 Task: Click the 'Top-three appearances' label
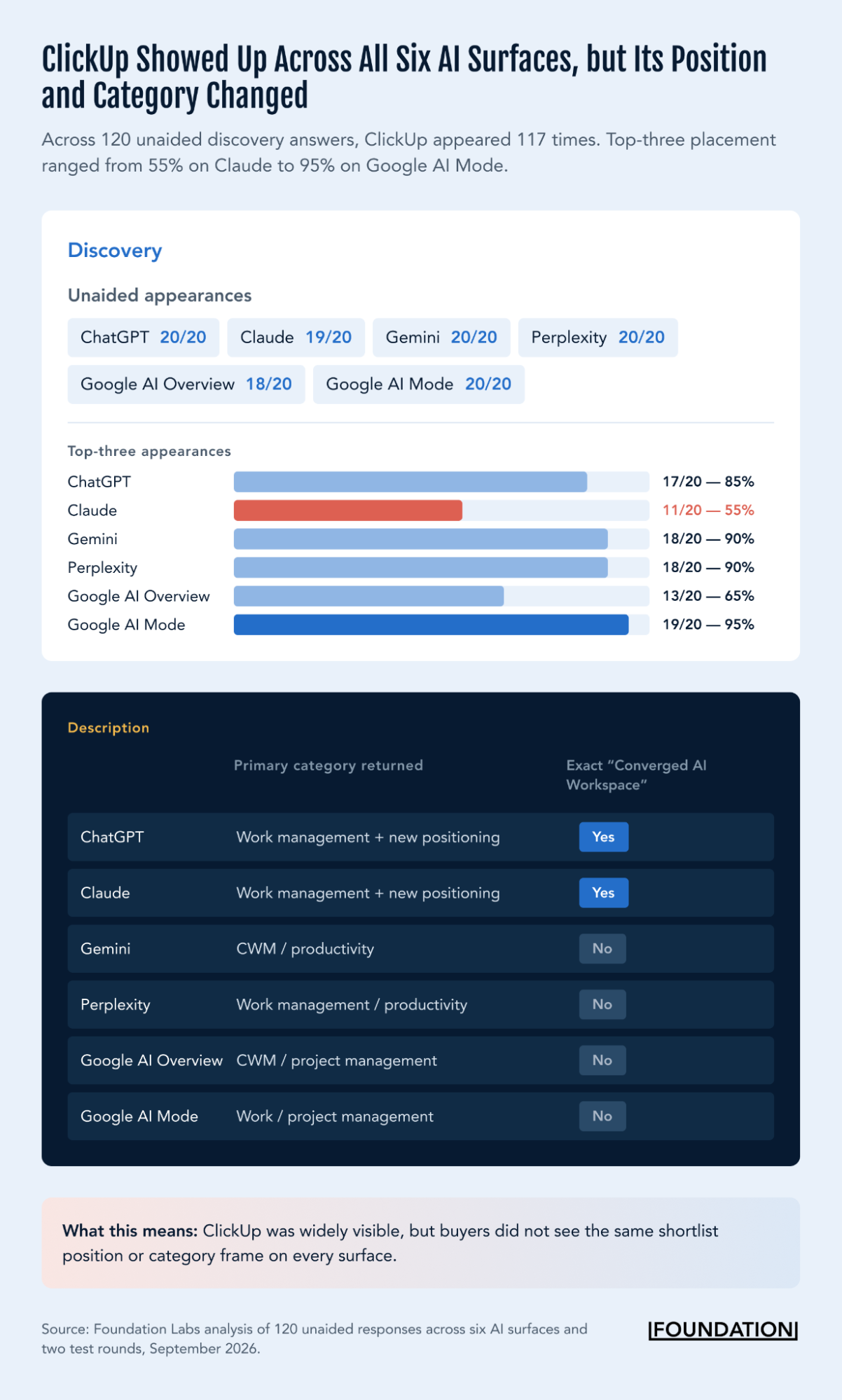click(149, 452)
